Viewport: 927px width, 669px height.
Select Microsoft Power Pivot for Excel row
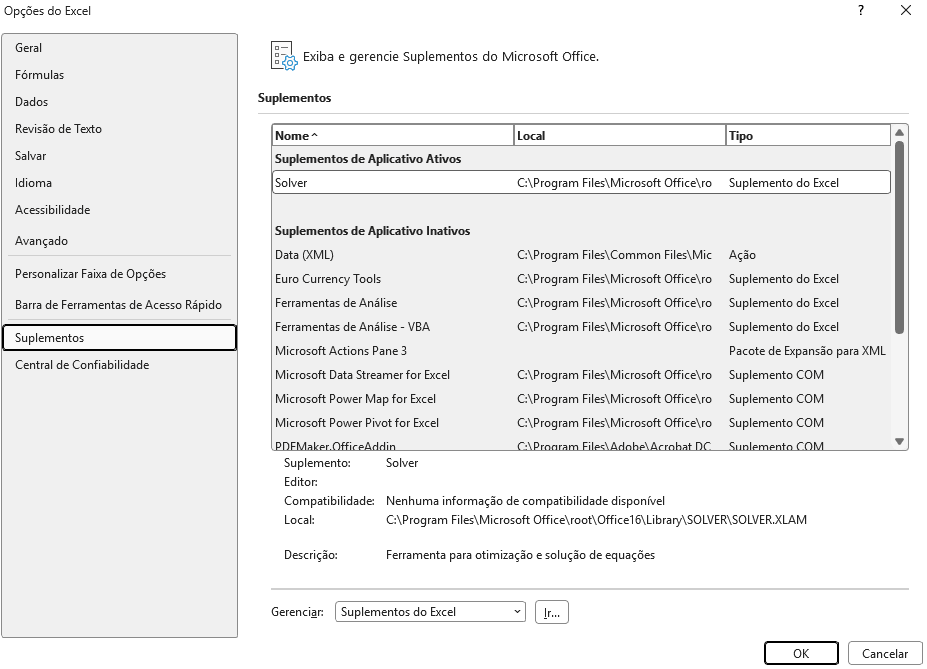pos(582,423)
